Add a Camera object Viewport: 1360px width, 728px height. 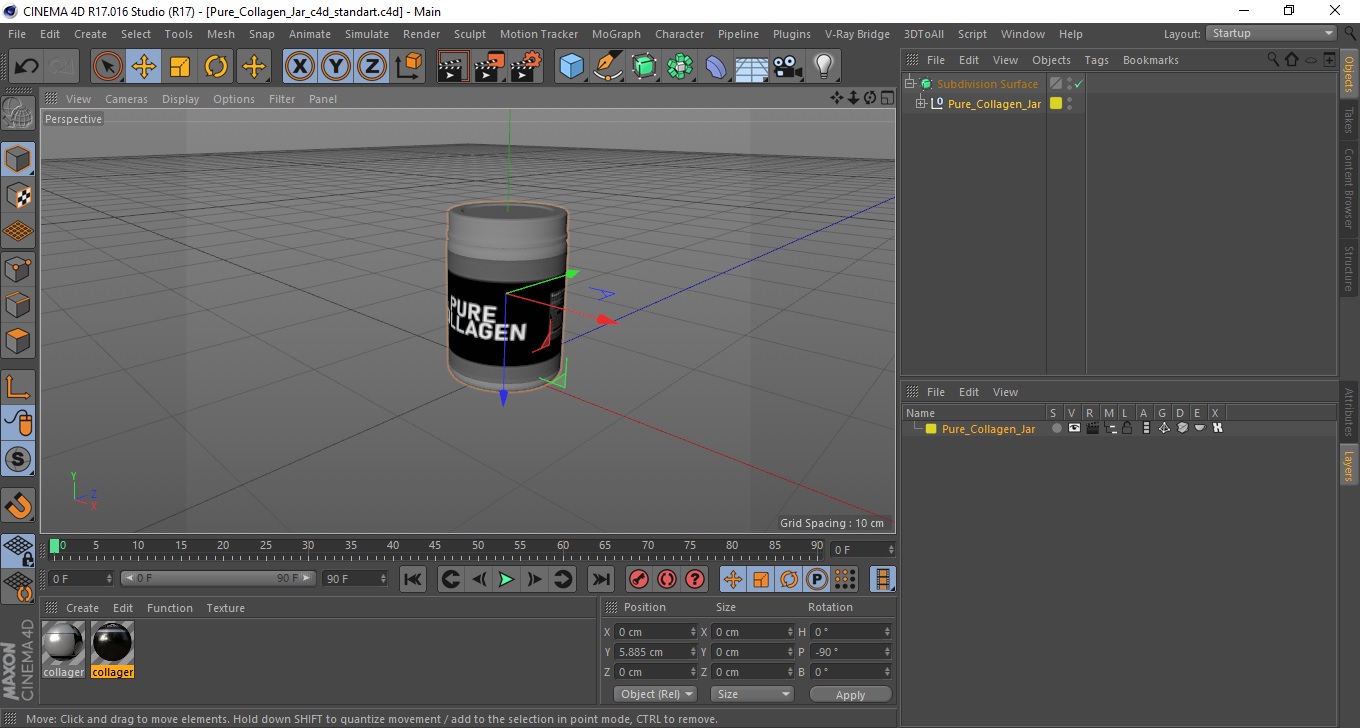(x=787, y=67)
